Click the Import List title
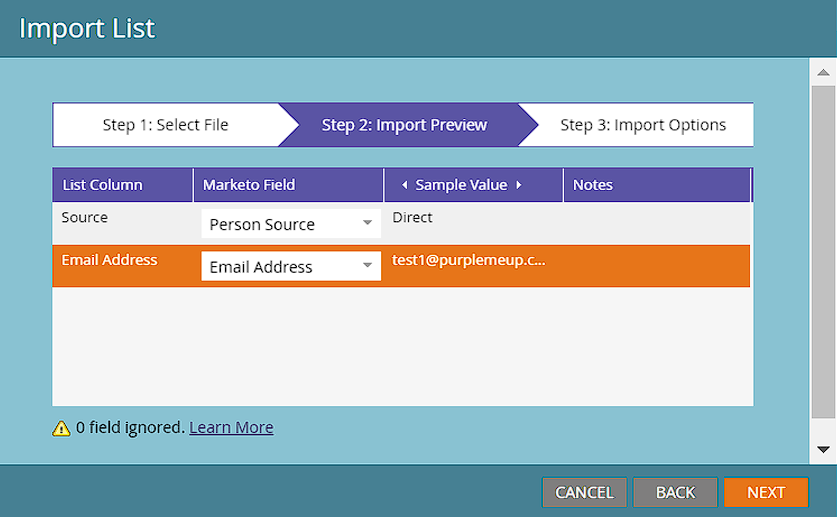This screenshot has height=517, width=837. click(x=87, y=28)
